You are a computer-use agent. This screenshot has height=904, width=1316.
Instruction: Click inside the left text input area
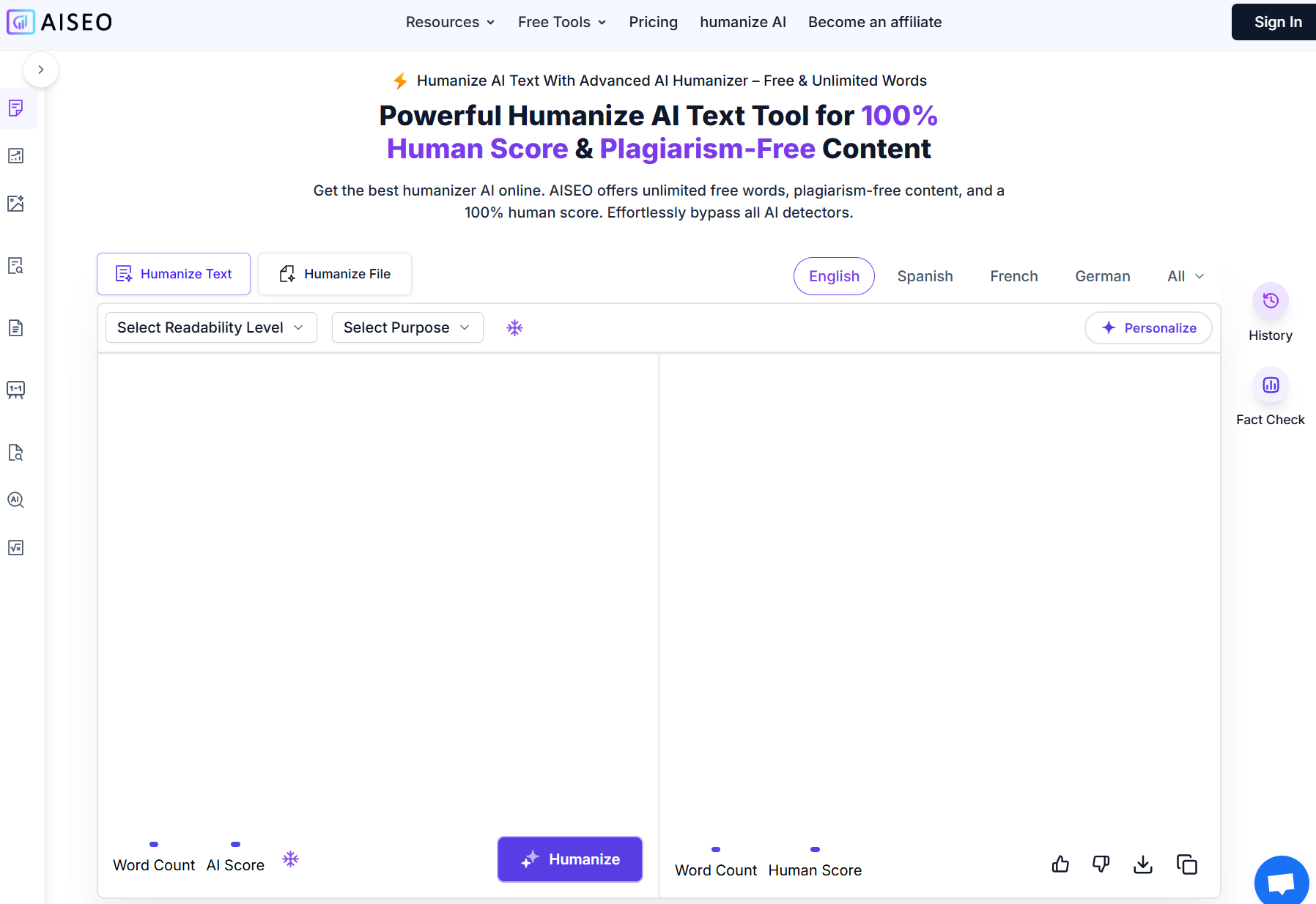(x=377, y=586)
